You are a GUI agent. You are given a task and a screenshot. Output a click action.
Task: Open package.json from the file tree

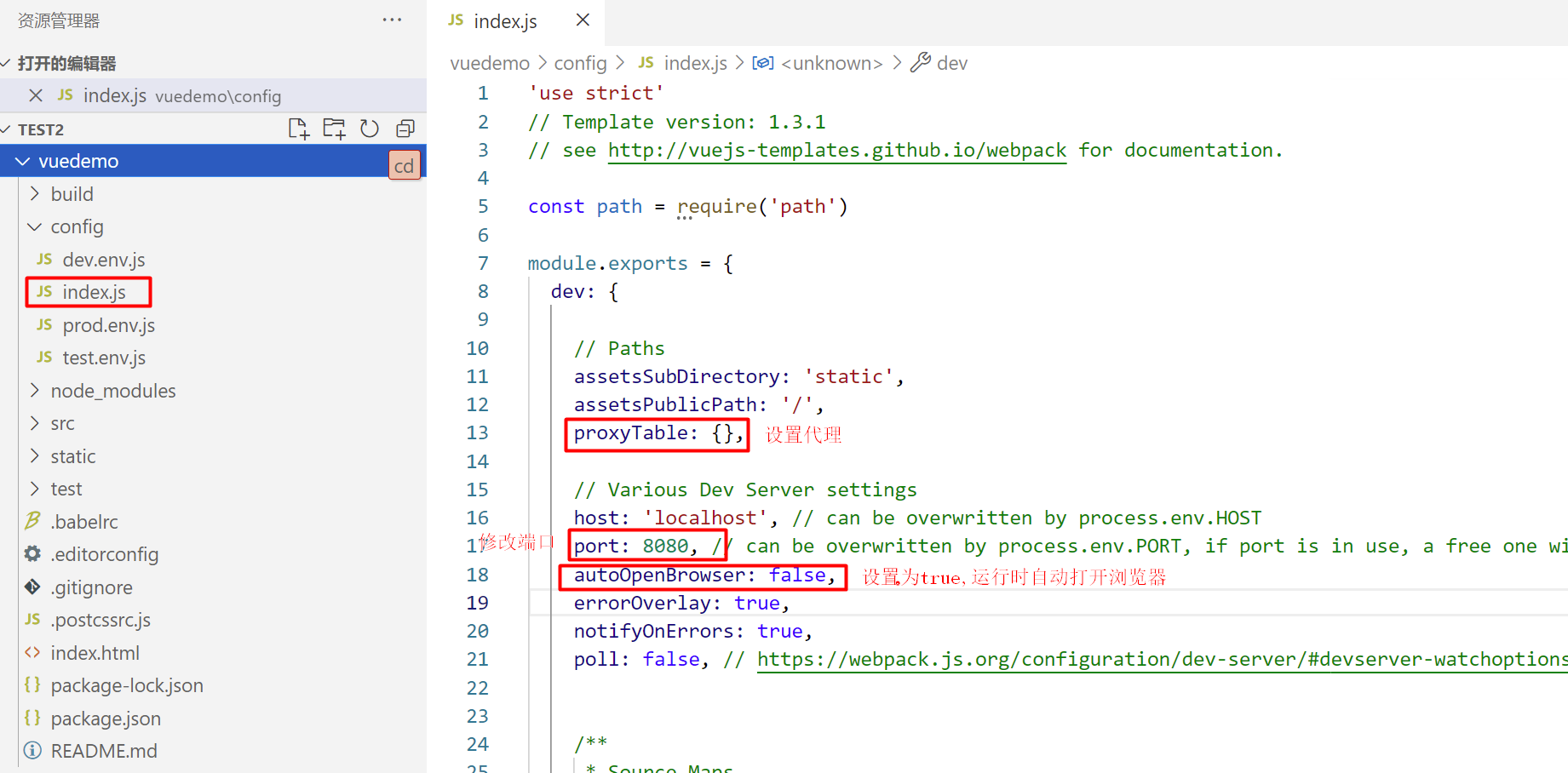pyautogui.click(x=106, y=719)
